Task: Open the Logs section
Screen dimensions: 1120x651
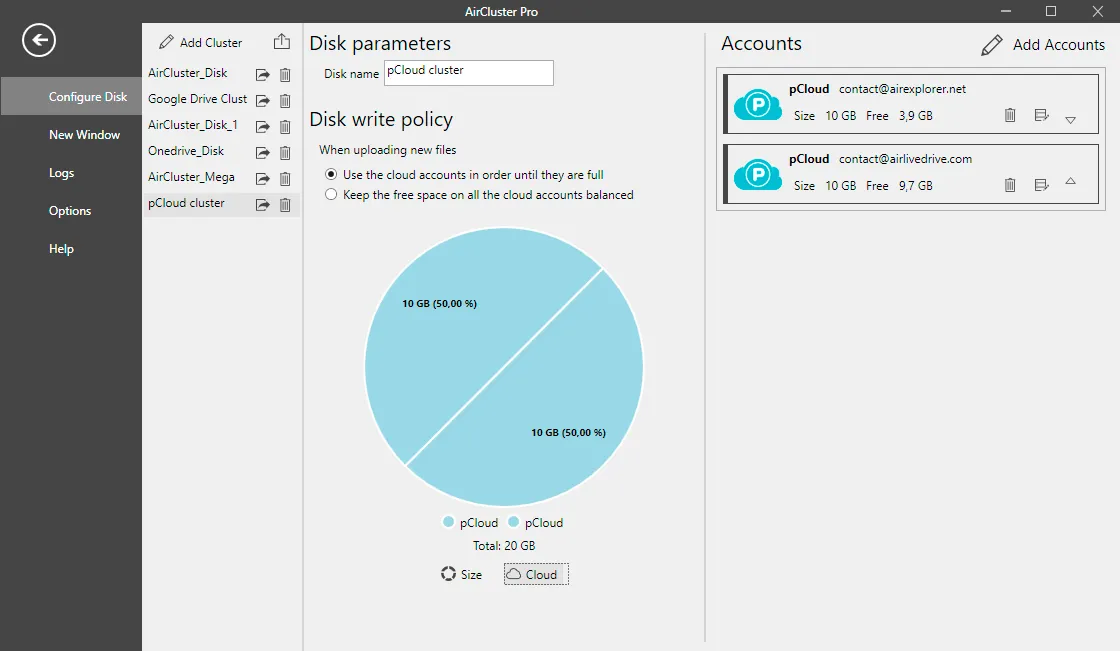Action: point(61,173)
